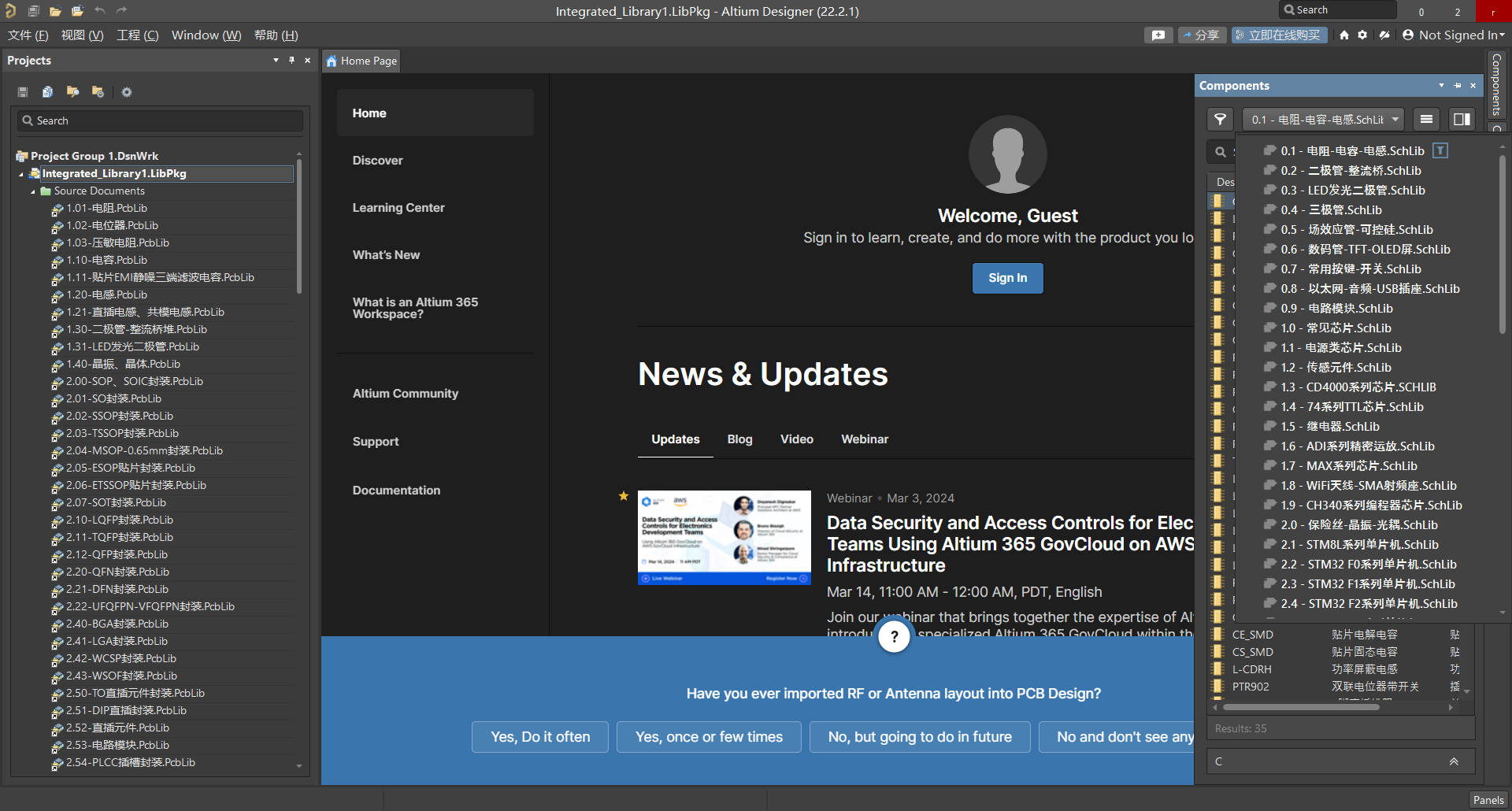Click the Compile documents icon in Projects panel

(x=47, y=92)
